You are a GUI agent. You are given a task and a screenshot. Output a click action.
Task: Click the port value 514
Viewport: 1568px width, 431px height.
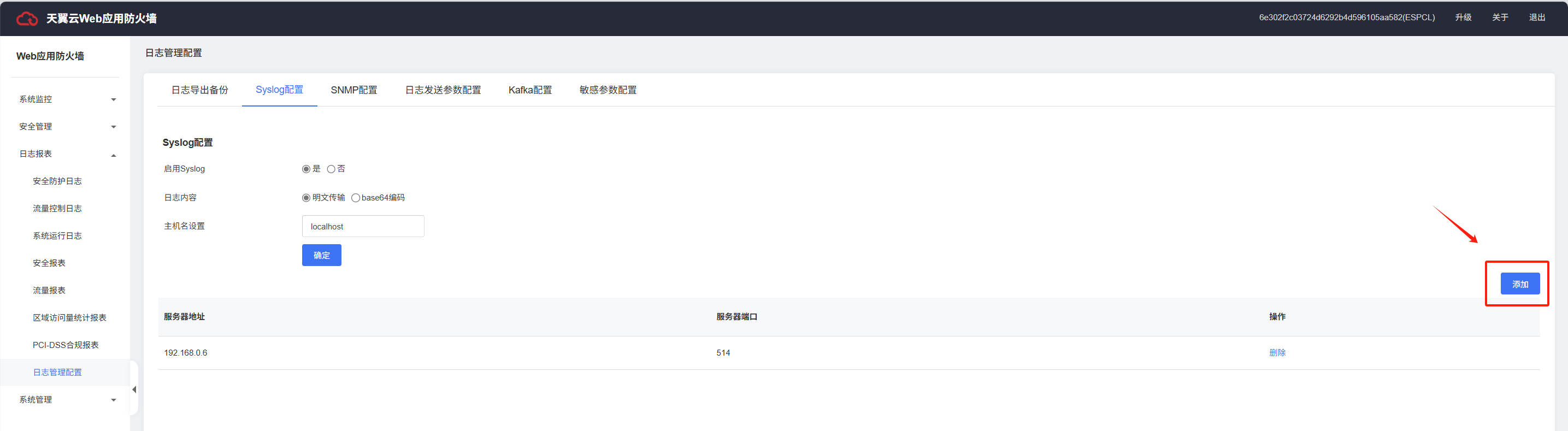click(x=723, y=353)
